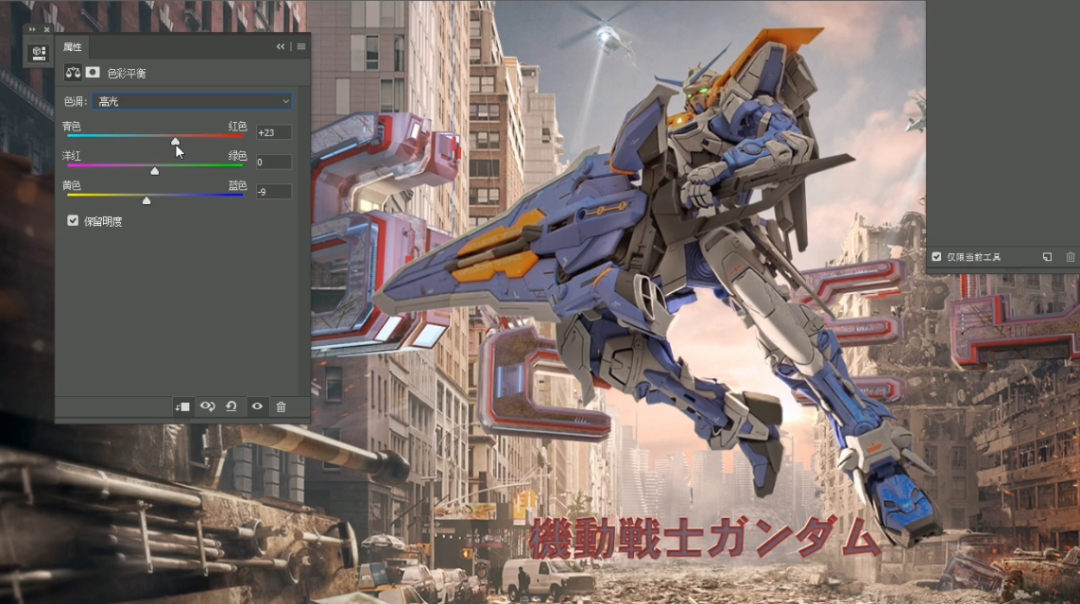Click the cyan-red slider handle
The height and width of the screenshot is (604, 1080).
click(175, 141)
